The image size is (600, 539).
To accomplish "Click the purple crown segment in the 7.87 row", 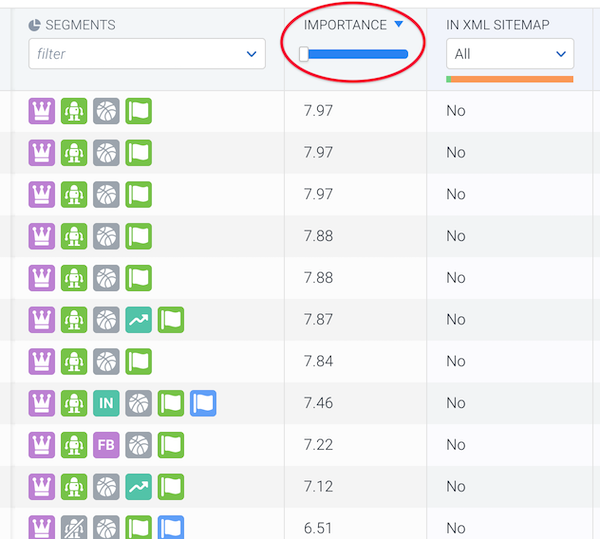I will coord(42,319).
